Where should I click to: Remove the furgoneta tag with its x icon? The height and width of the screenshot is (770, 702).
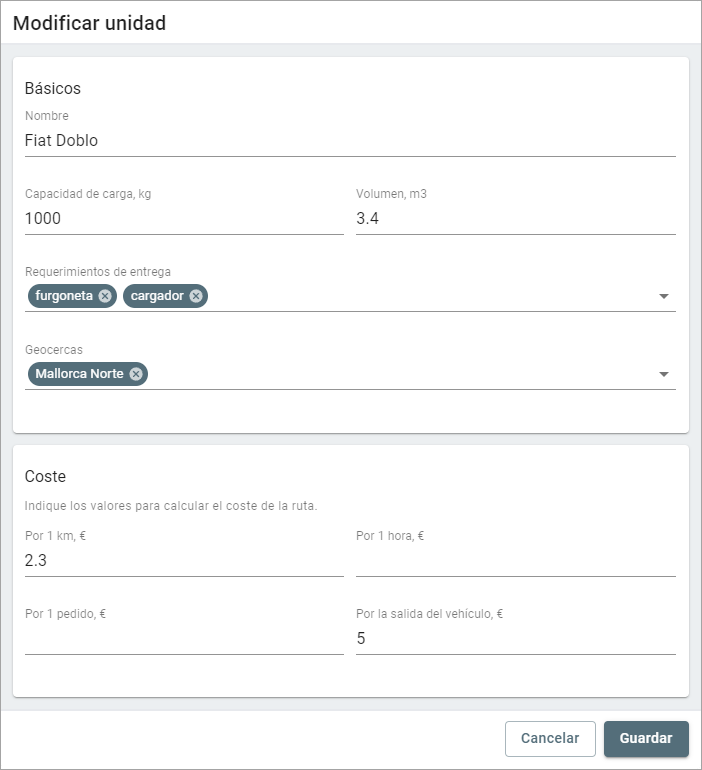click(x=105, y=296)
